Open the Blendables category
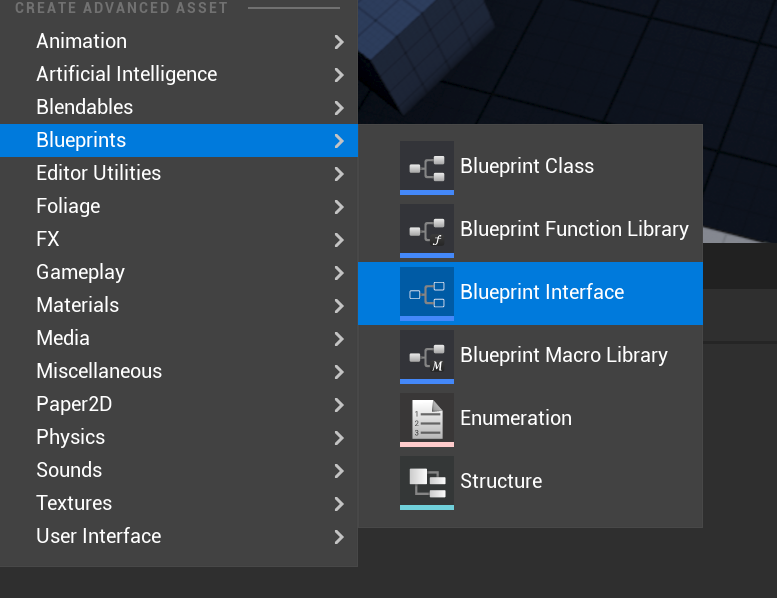 [84, 107]
